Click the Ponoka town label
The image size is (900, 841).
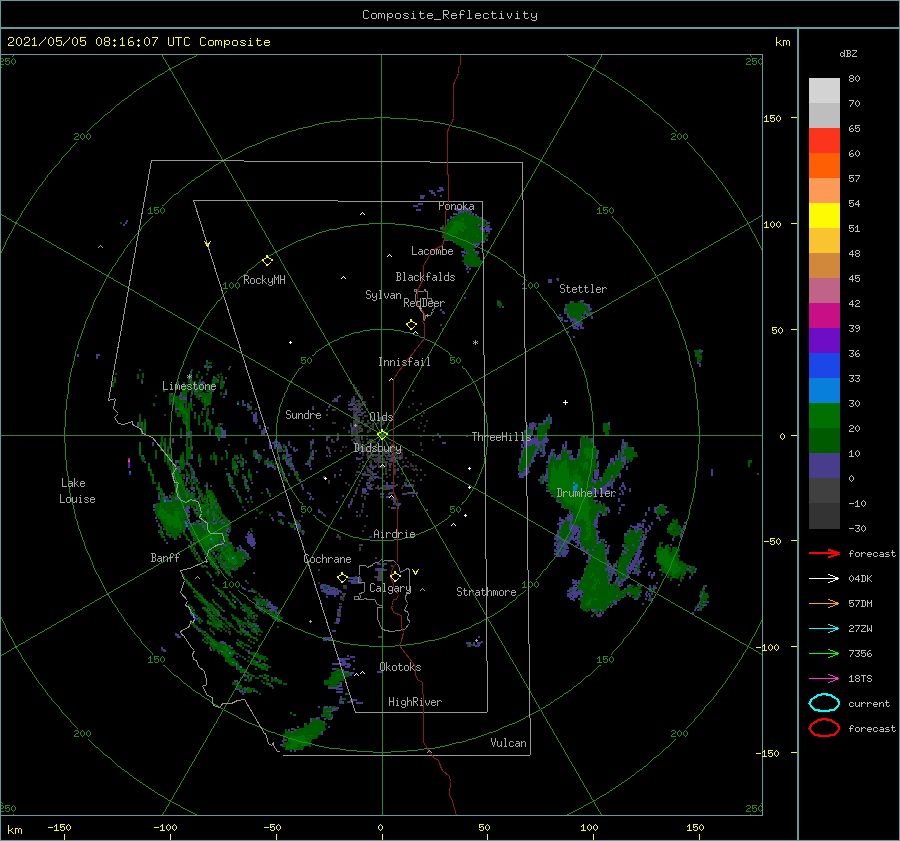456,206
